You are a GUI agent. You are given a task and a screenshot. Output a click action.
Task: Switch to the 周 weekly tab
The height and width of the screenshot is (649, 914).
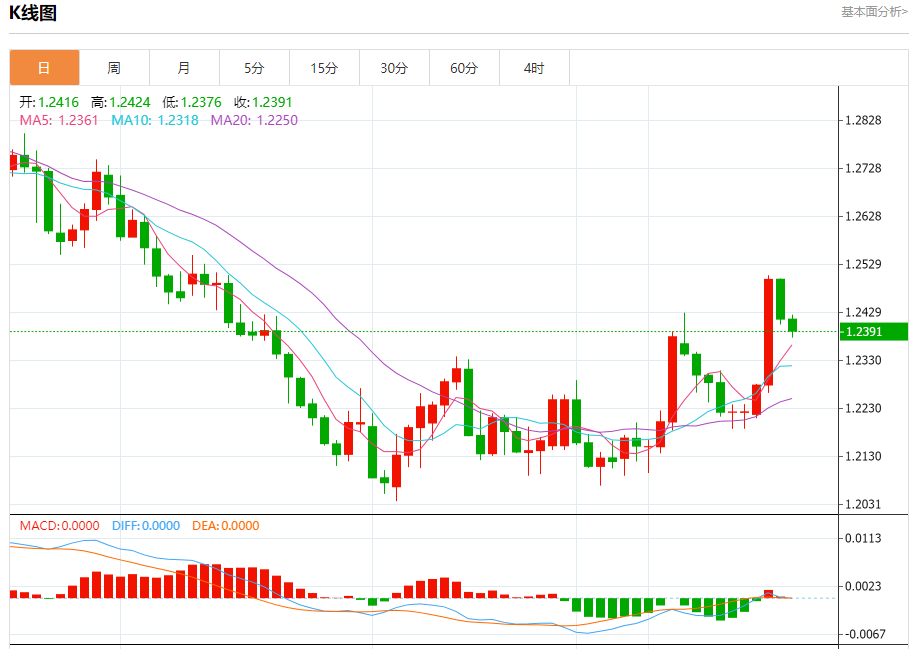pyautogui.click(x=114, y=68)
